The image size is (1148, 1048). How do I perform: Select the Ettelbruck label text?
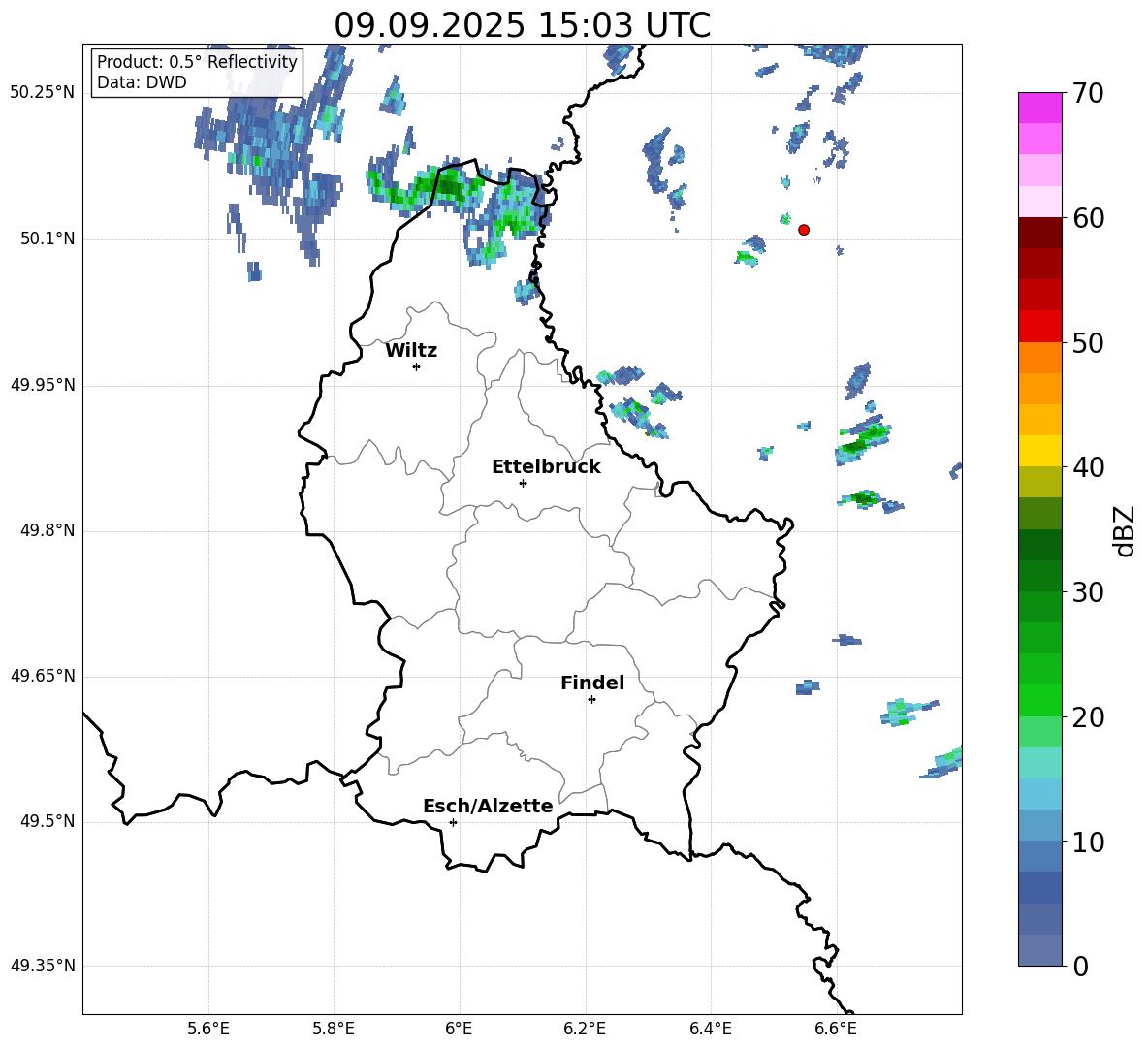click(546, 467)
